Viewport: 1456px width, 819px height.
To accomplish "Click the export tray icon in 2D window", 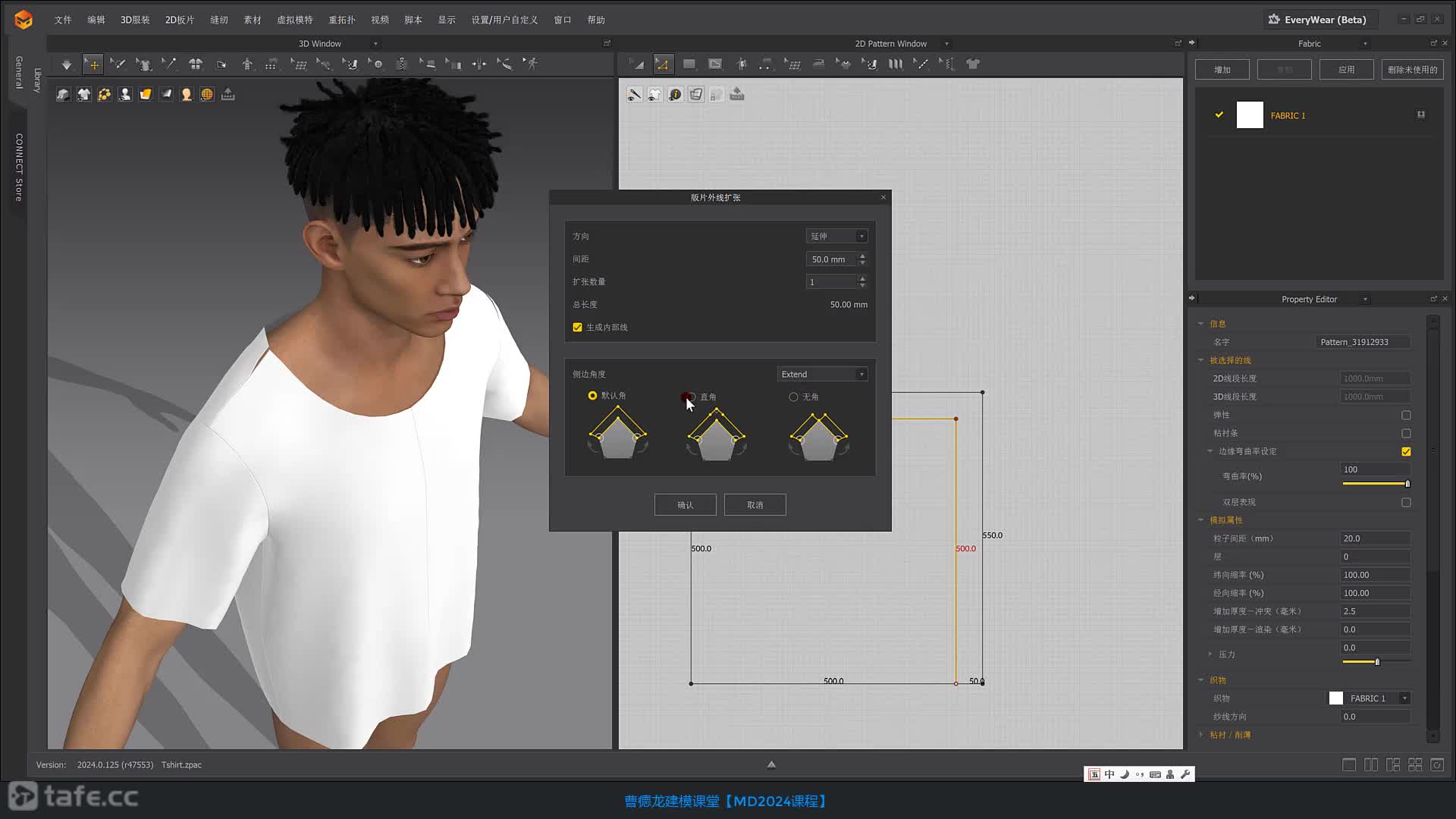I will click(x=737, y=94).
